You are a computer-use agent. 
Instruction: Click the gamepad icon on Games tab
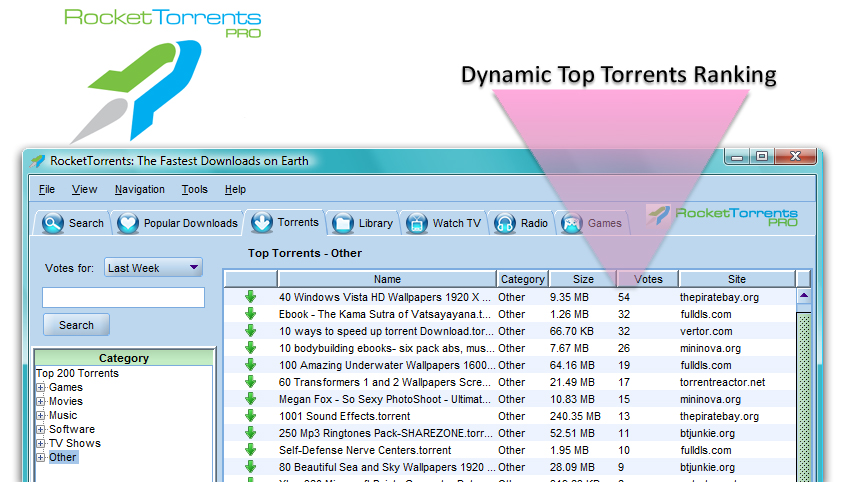(572, 223)
